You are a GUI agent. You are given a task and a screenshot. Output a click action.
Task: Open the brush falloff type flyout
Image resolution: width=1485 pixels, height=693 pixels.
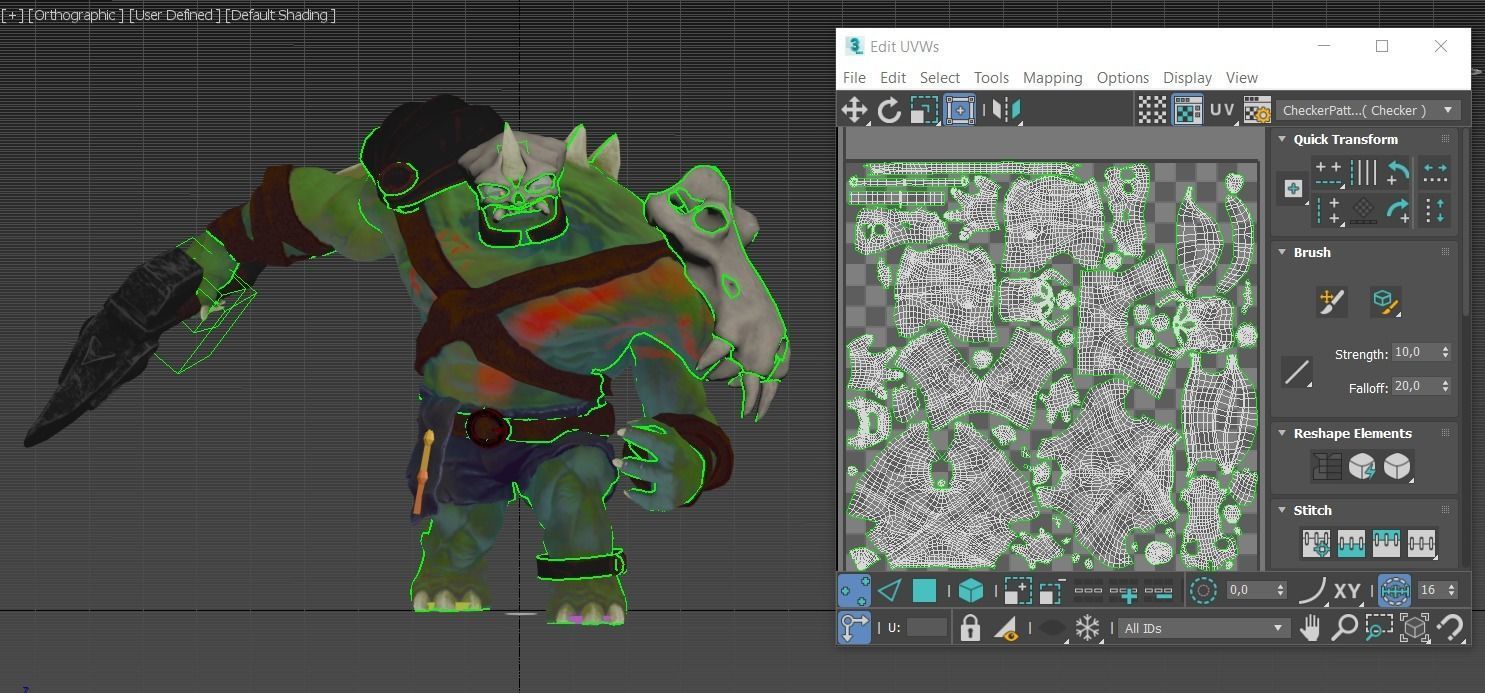(x=1297, y=373)
